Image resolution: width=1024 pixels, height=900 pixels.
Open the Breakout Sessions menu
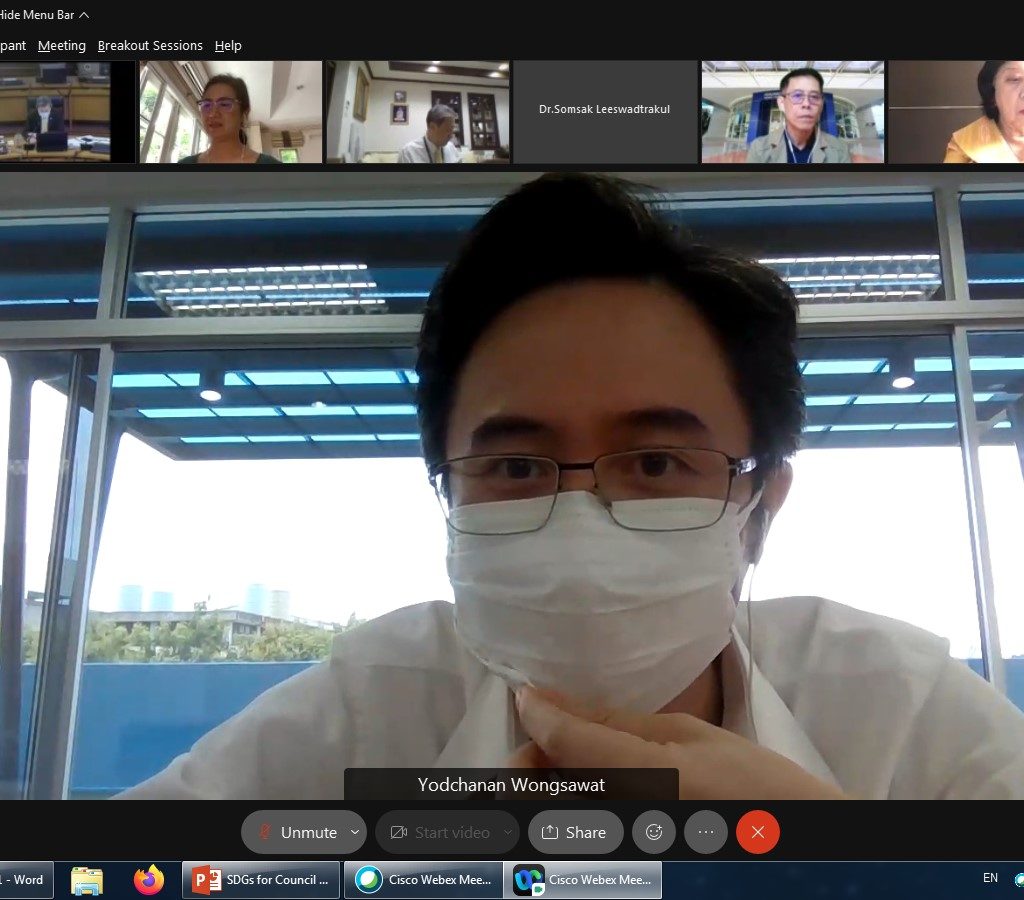pyautogui.click(x=150, y=46)
